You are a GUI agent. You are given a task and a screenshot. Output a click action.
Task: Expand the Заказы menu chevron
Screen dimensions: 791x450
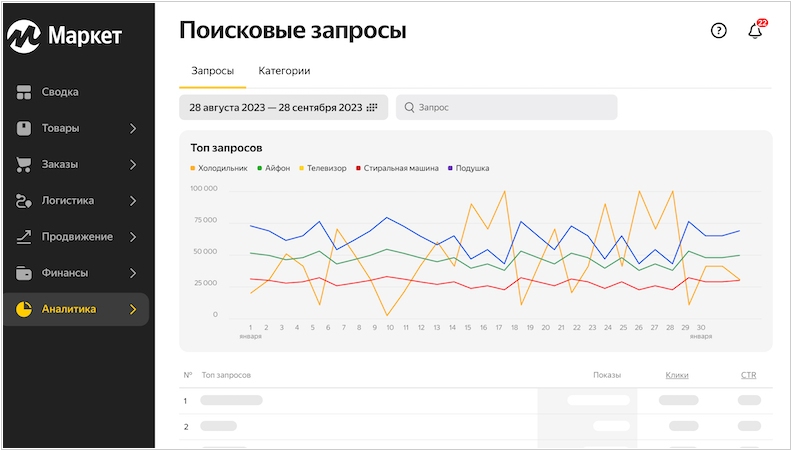(x=133, y=164)
